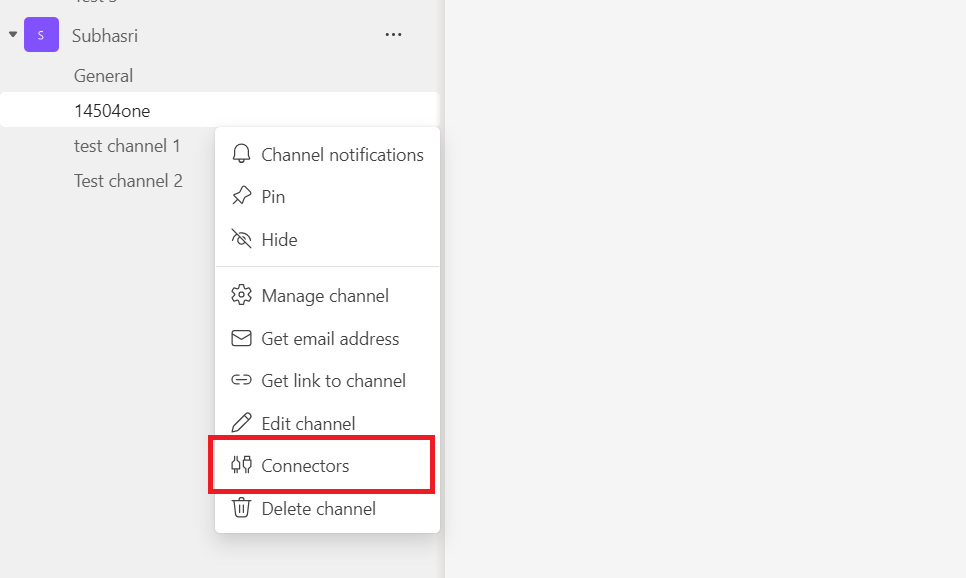Click the purple Subhasri team avatar
This screenshot has width=966, height=578.
(x=41, y=35)
